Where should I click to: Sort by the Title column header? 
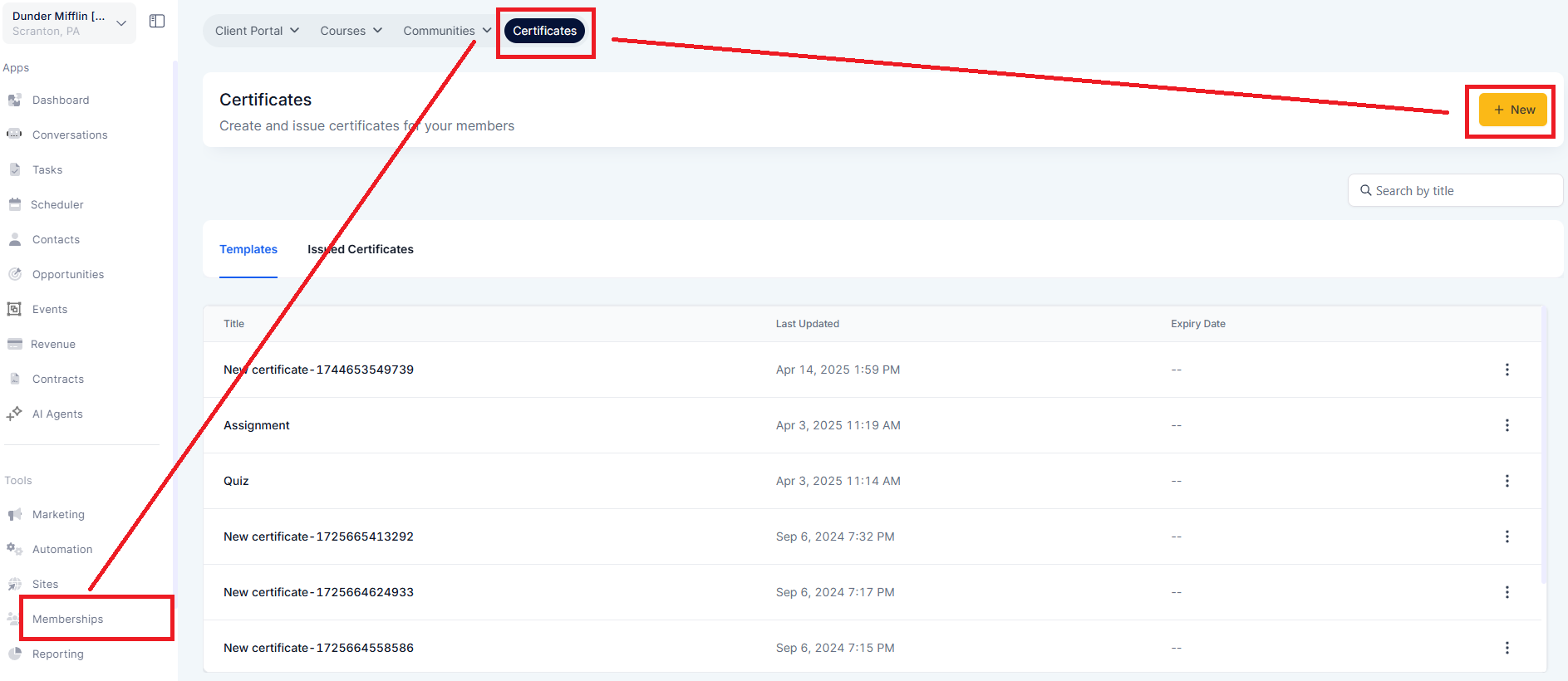[234, 324]
